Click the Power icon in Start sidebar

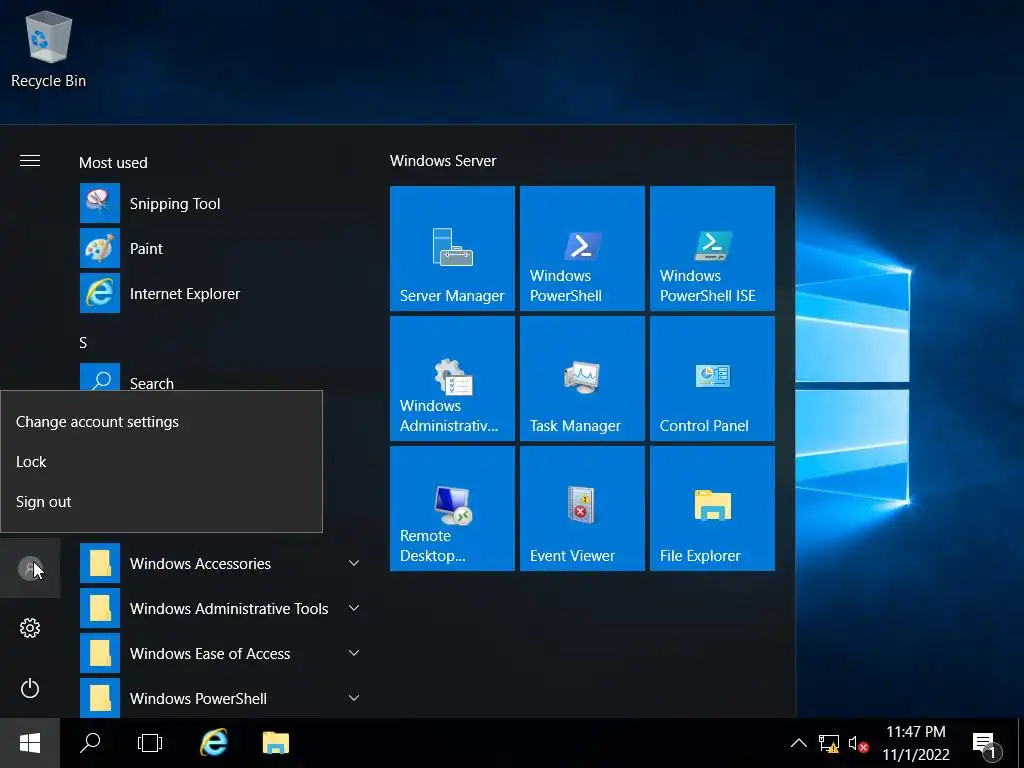(x=30, y=688)
